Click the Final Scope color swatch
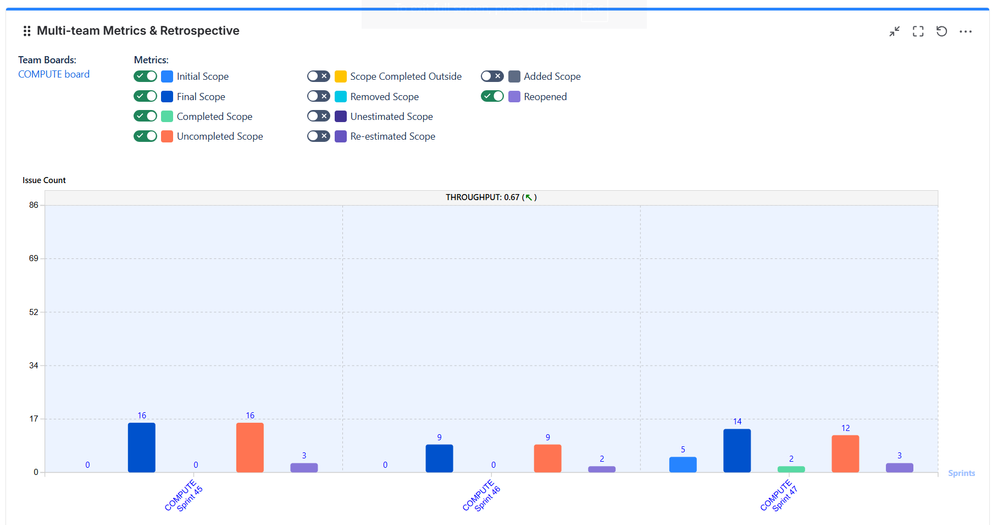This screenshot has height=525, width=998. [167, 97]
